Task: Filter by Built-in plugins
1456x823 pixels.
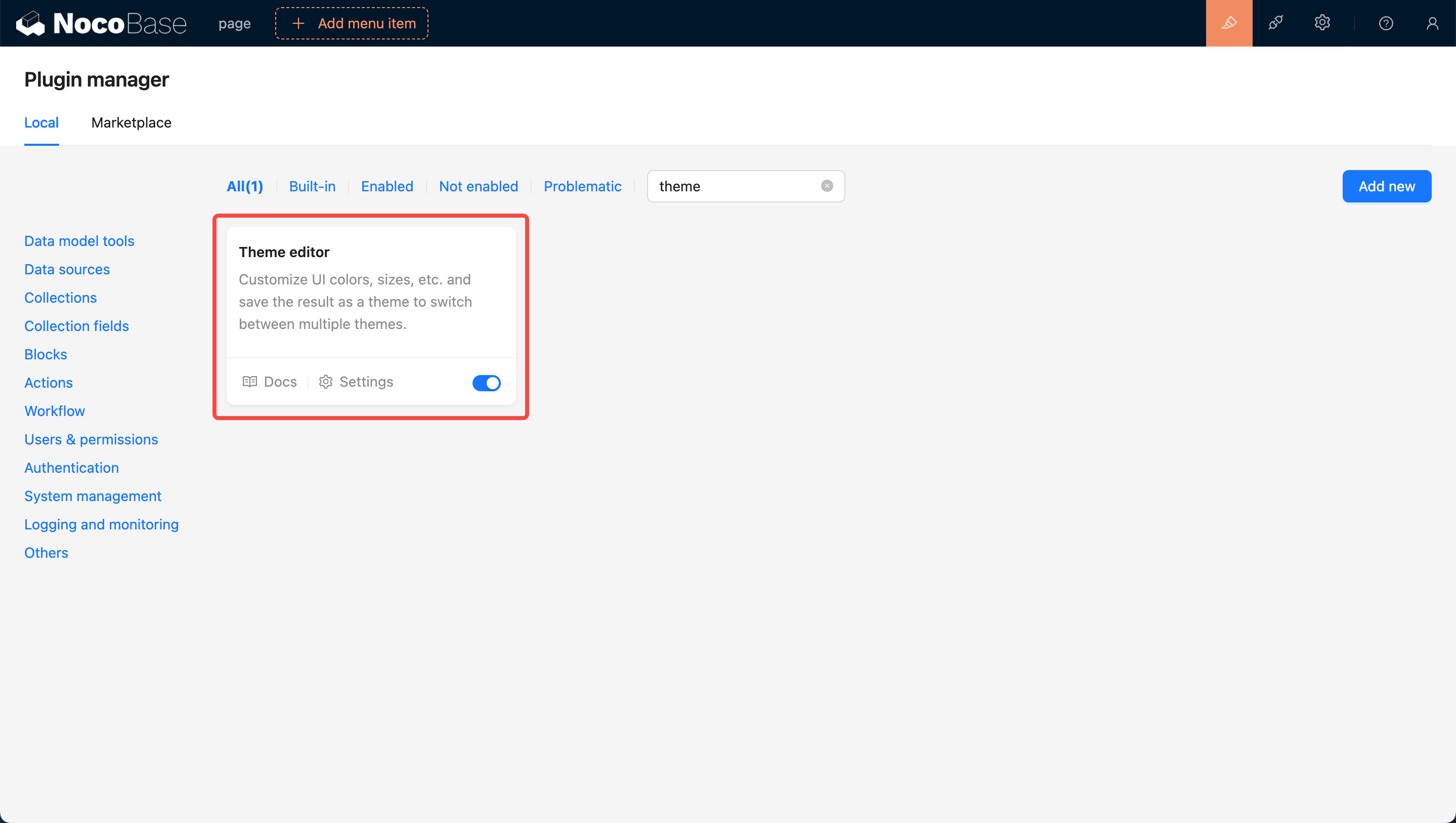Action: click(x=312, y=186)
